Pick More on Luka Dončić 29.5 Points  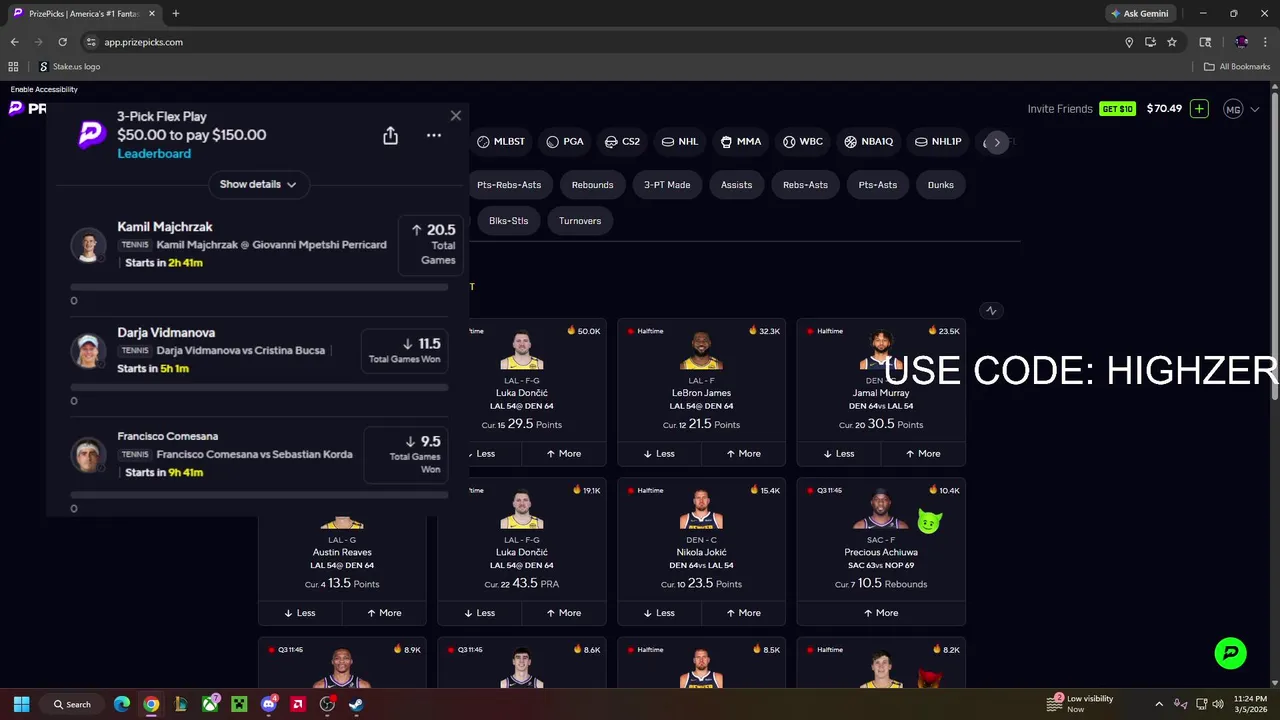[563, 453]
